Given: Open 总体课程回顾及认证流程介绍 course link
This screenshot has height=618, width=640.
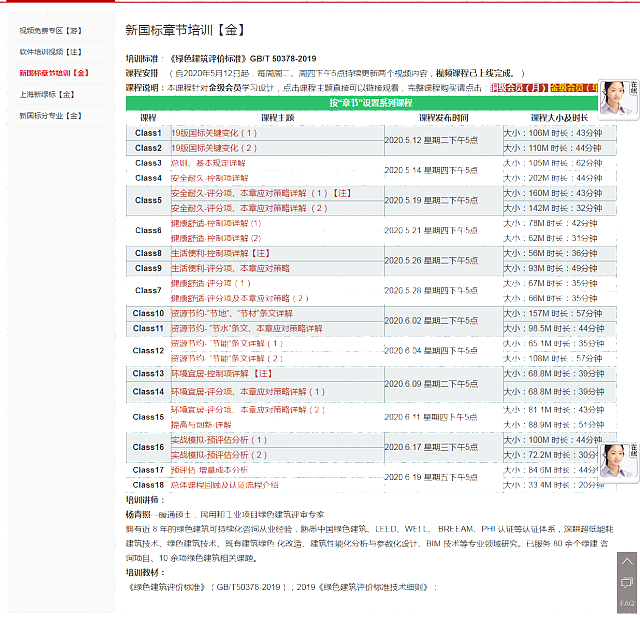Looking at the screenshot, I should pos(225,485).
